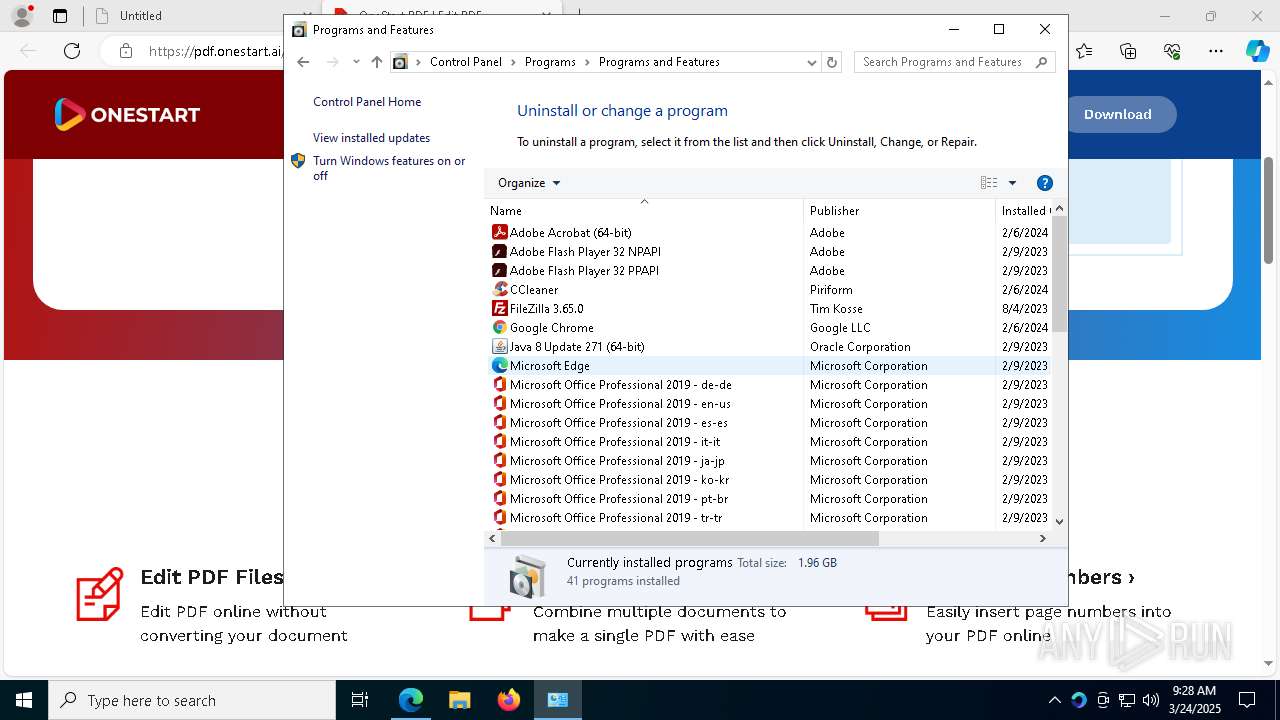Screen dimensions: 1280x720
Task: Select the Adobe Flash Player 32 PPAPI icon
Action: 500,270
